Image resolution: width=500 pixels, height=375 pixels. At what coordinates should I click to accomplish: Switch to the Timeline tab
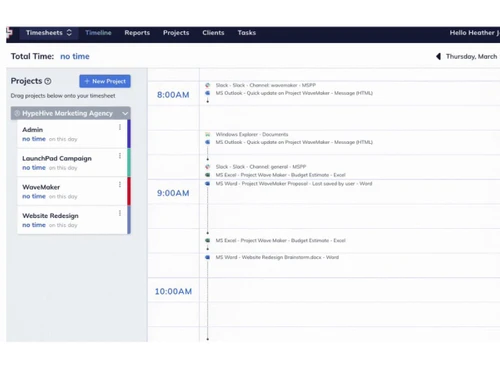pos(98,33)
